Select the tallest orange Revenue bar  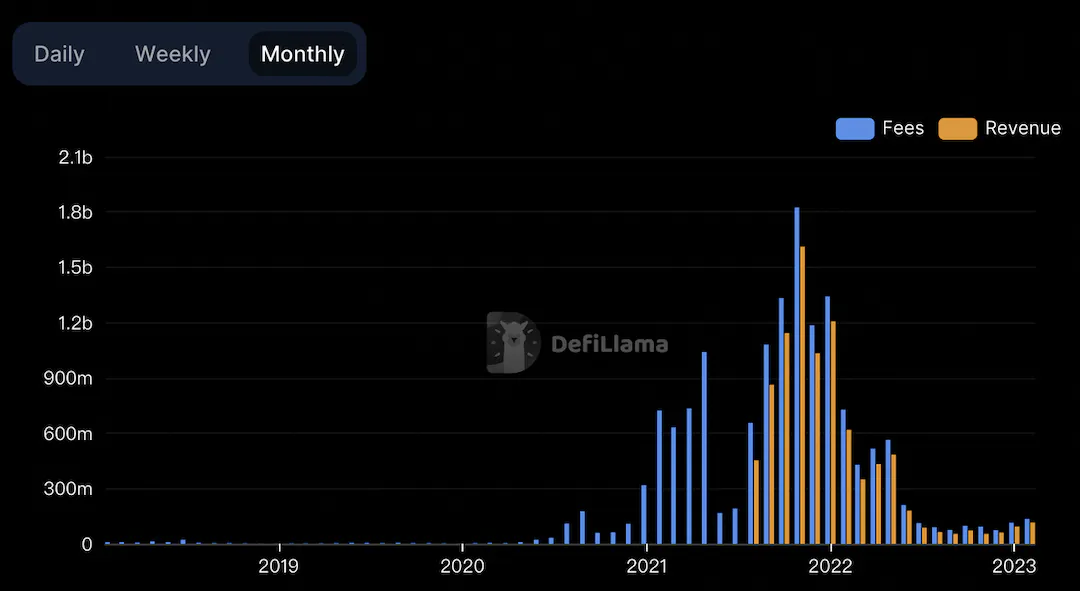click(x=802, y=395)
